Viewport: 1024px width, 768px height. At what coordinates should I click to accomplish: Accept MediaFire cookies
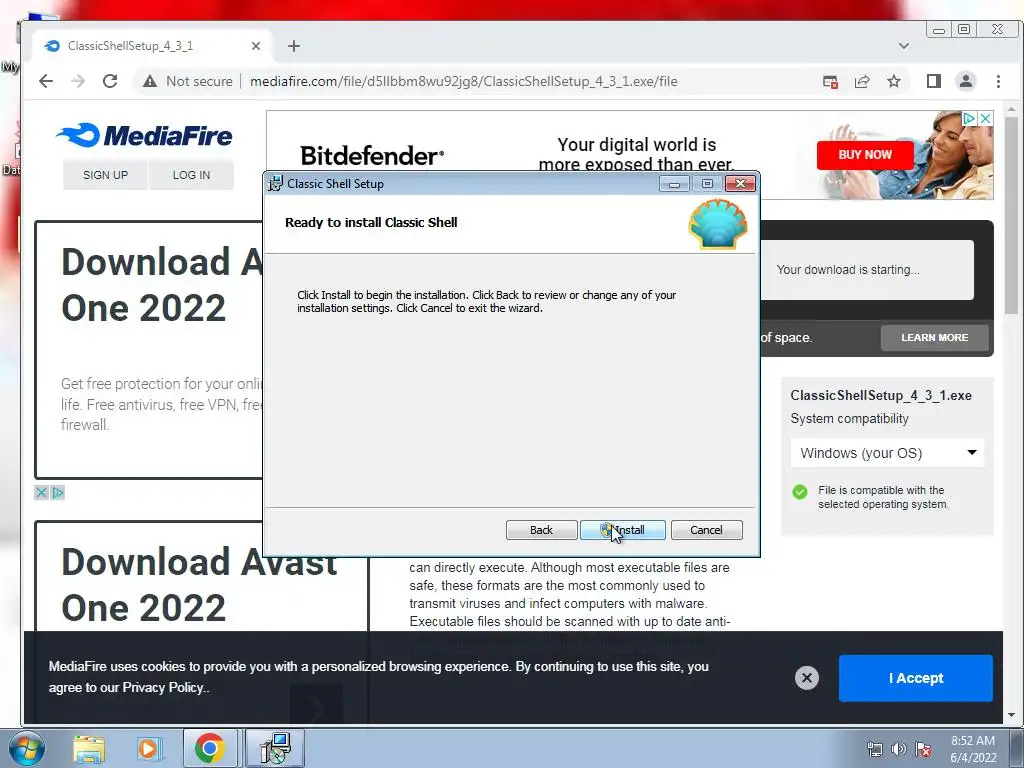(x=916, y=678)
